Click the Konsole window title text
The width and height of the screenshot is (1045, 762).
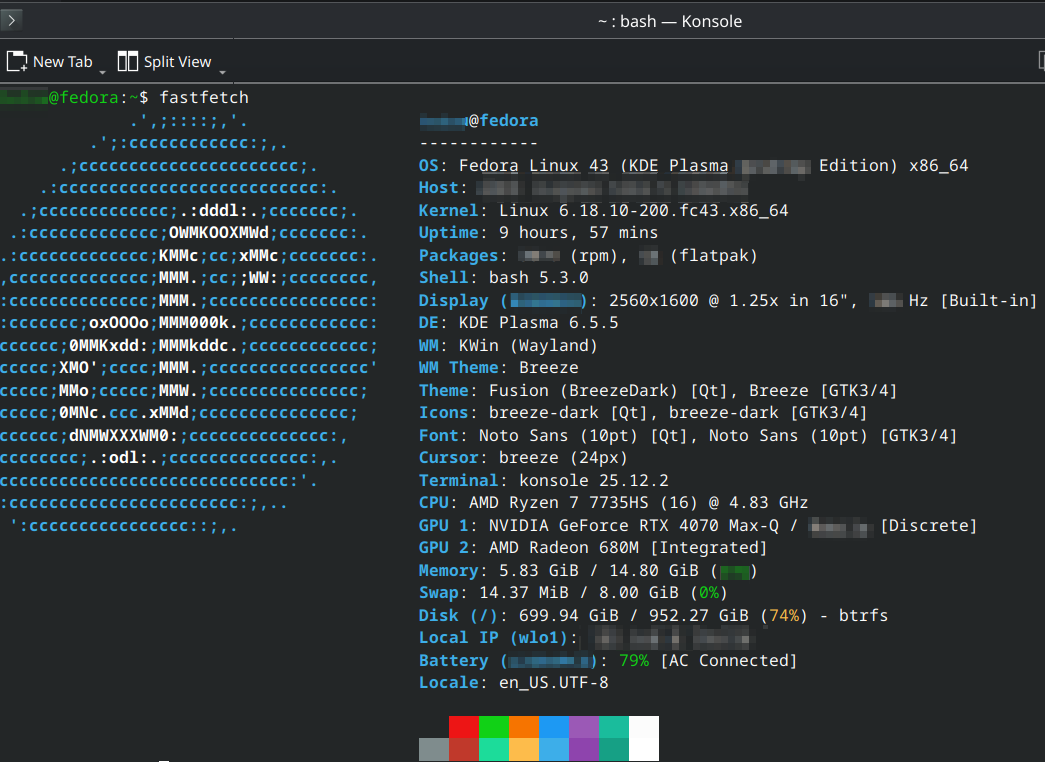point(669,21)
